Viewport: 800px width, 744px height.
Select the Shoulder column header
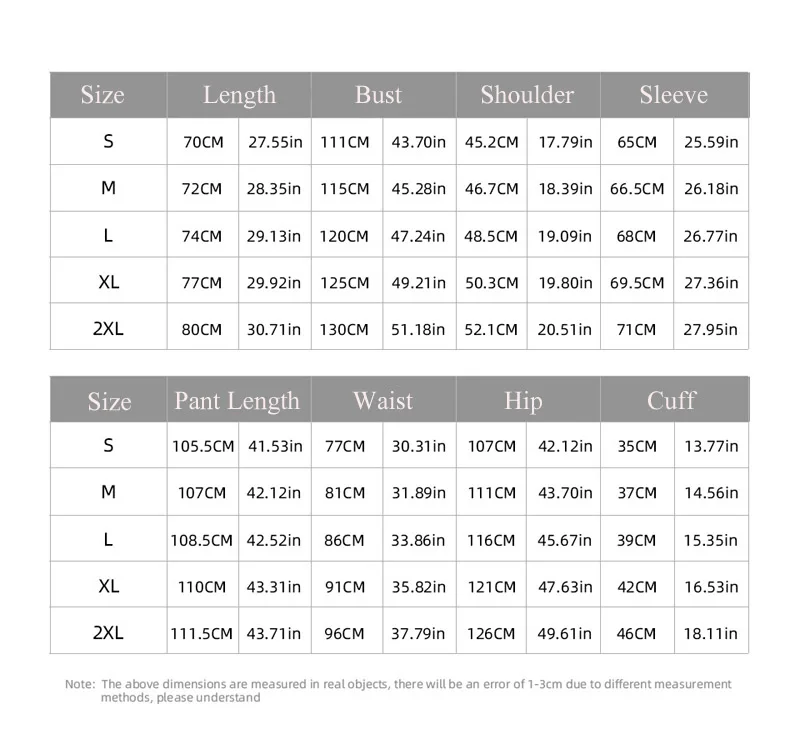[527, 95]
